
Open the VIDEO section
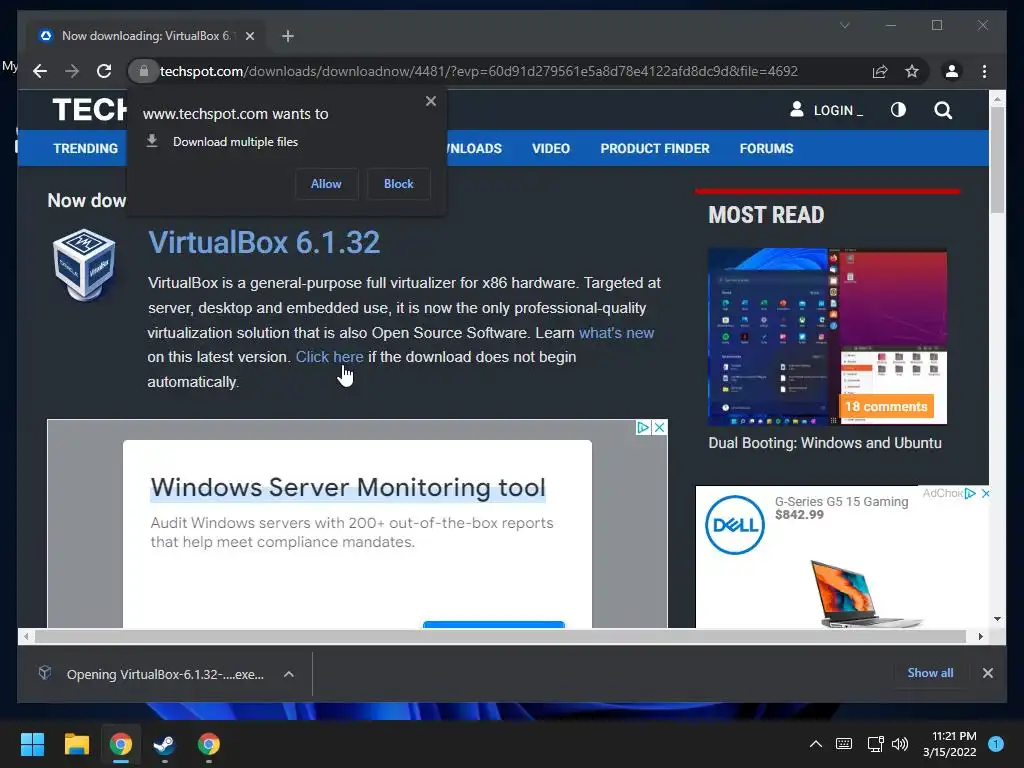pyautogui.click(x=551, y=148)
